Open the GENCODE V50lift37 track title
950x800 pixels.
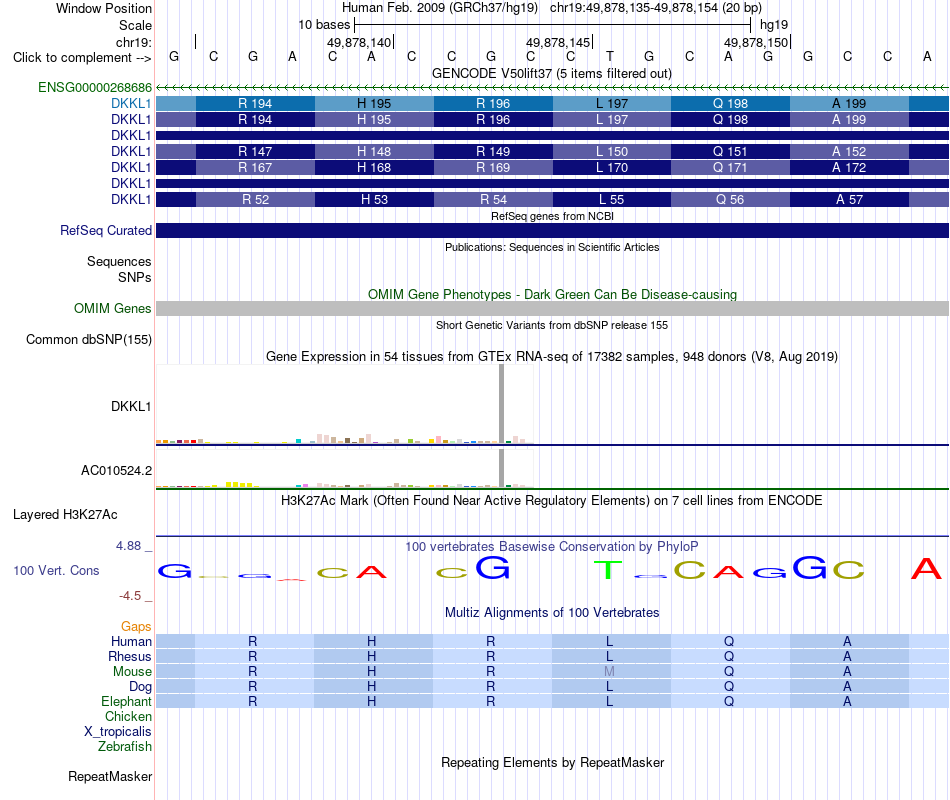click(x=552, y=73)
